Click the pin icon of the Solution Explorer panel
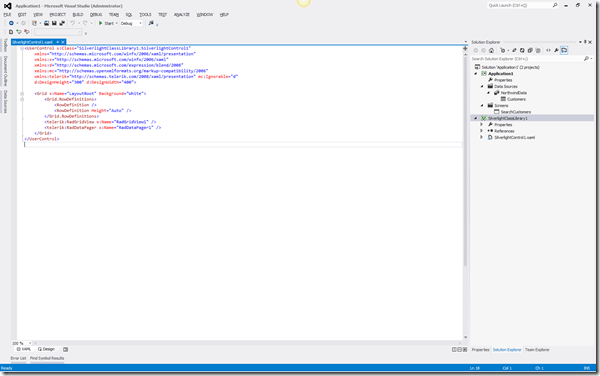Screen dimensions: 600x376 coord(585,42)
